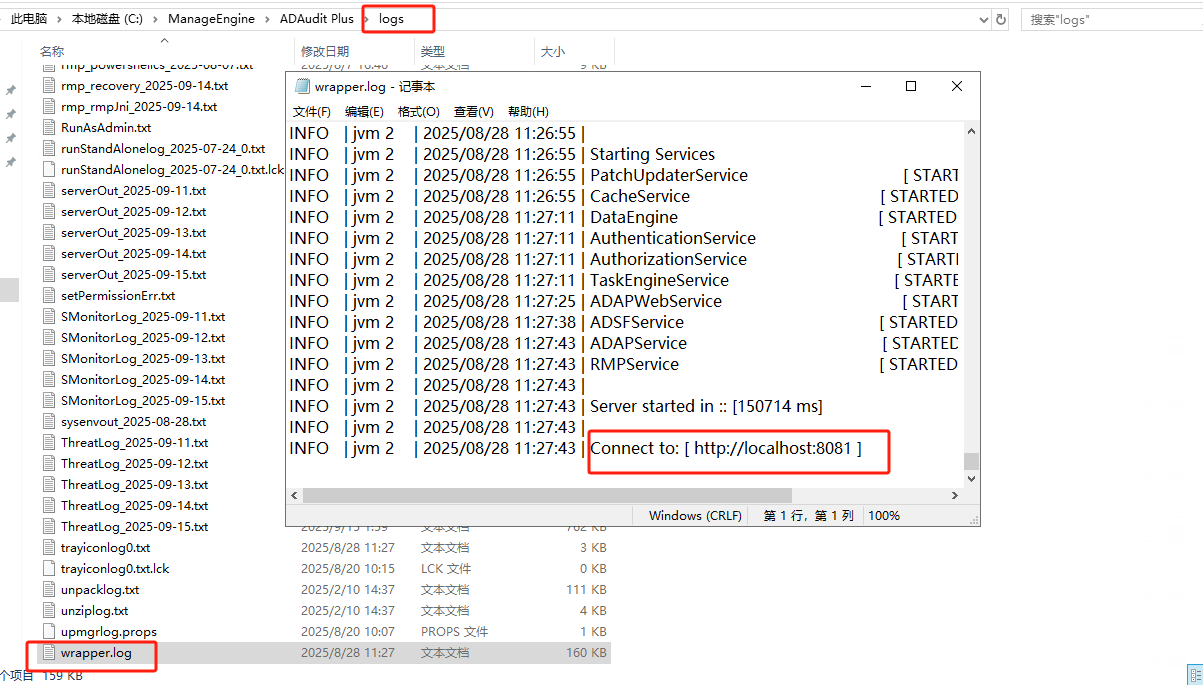Click the RunAsAdmin.txt file icon
Viewport: 1203px width, 685px height.
49,128
